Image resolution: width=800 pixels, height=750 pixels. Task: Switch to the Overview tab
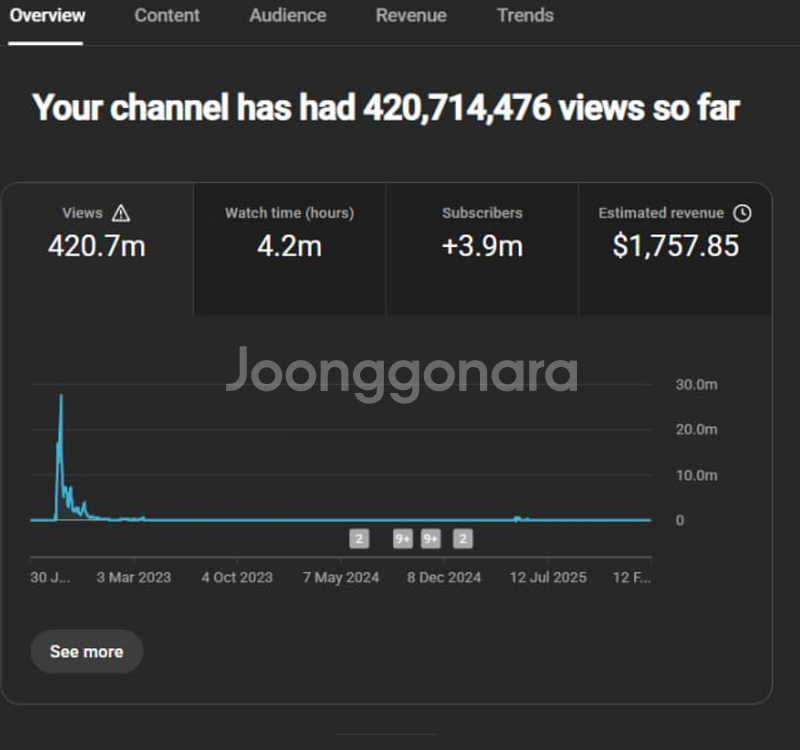pyautogui.click(x=47, y=16)
